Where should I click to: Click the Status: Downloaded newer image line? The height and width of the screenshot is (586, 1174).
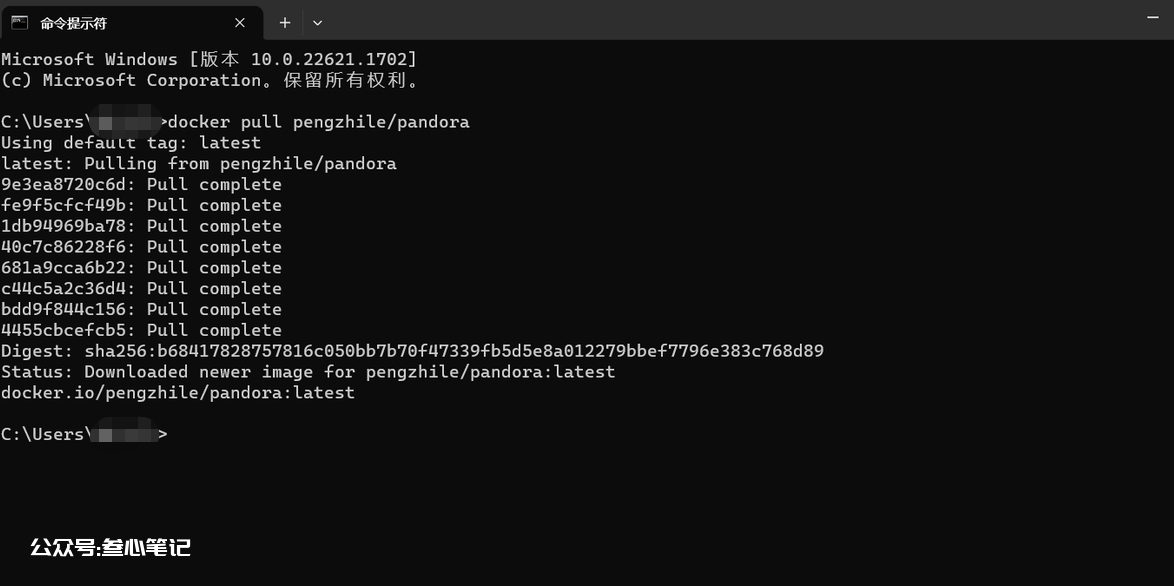pos(308,372)
